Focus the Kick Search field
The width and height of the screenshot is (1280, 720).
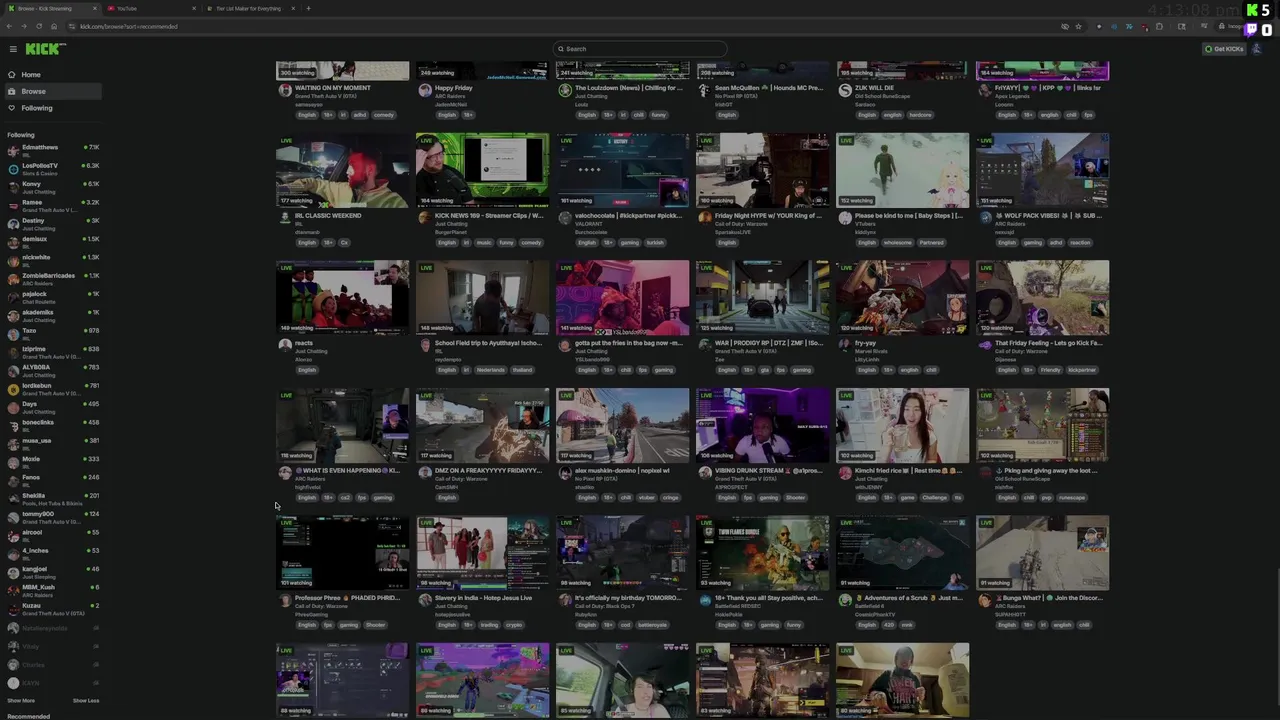(x=640, y=49)
